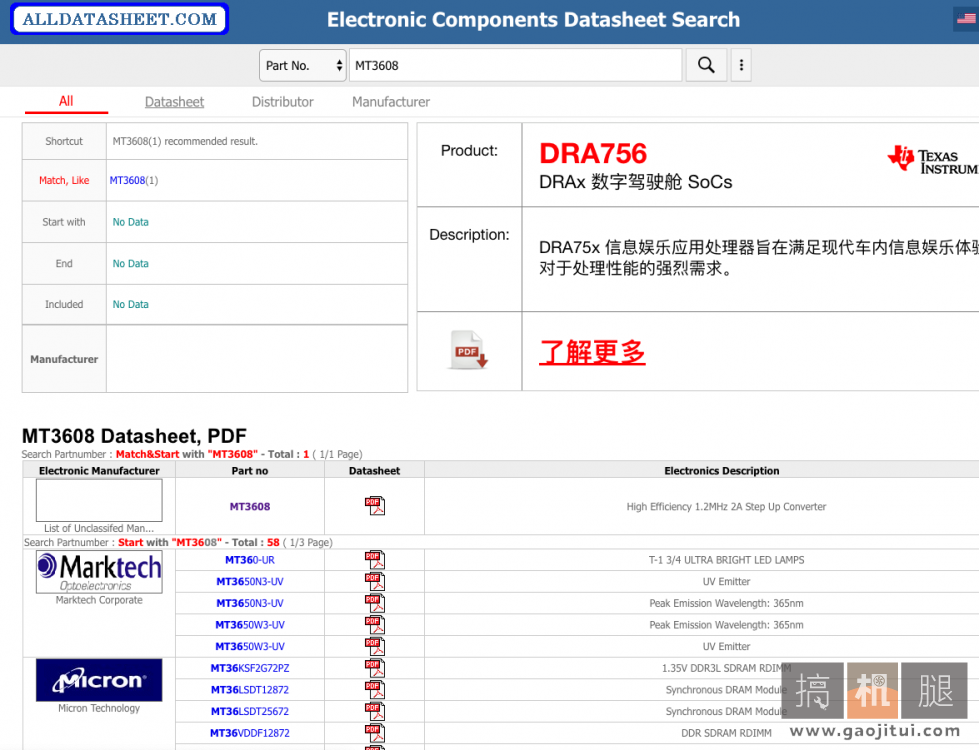Screen dimensions: 979x750
Task: Open PDF icon for MT3650N3-UV Peak Emission row
Action: point(375,603)
